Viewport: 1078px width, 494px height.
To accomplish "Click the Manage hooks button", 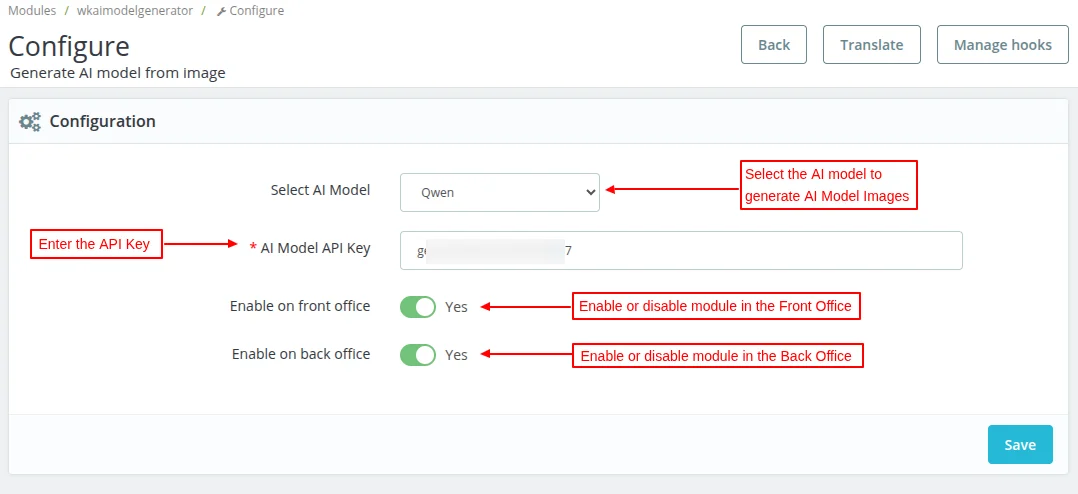I will pos(1002,45).
